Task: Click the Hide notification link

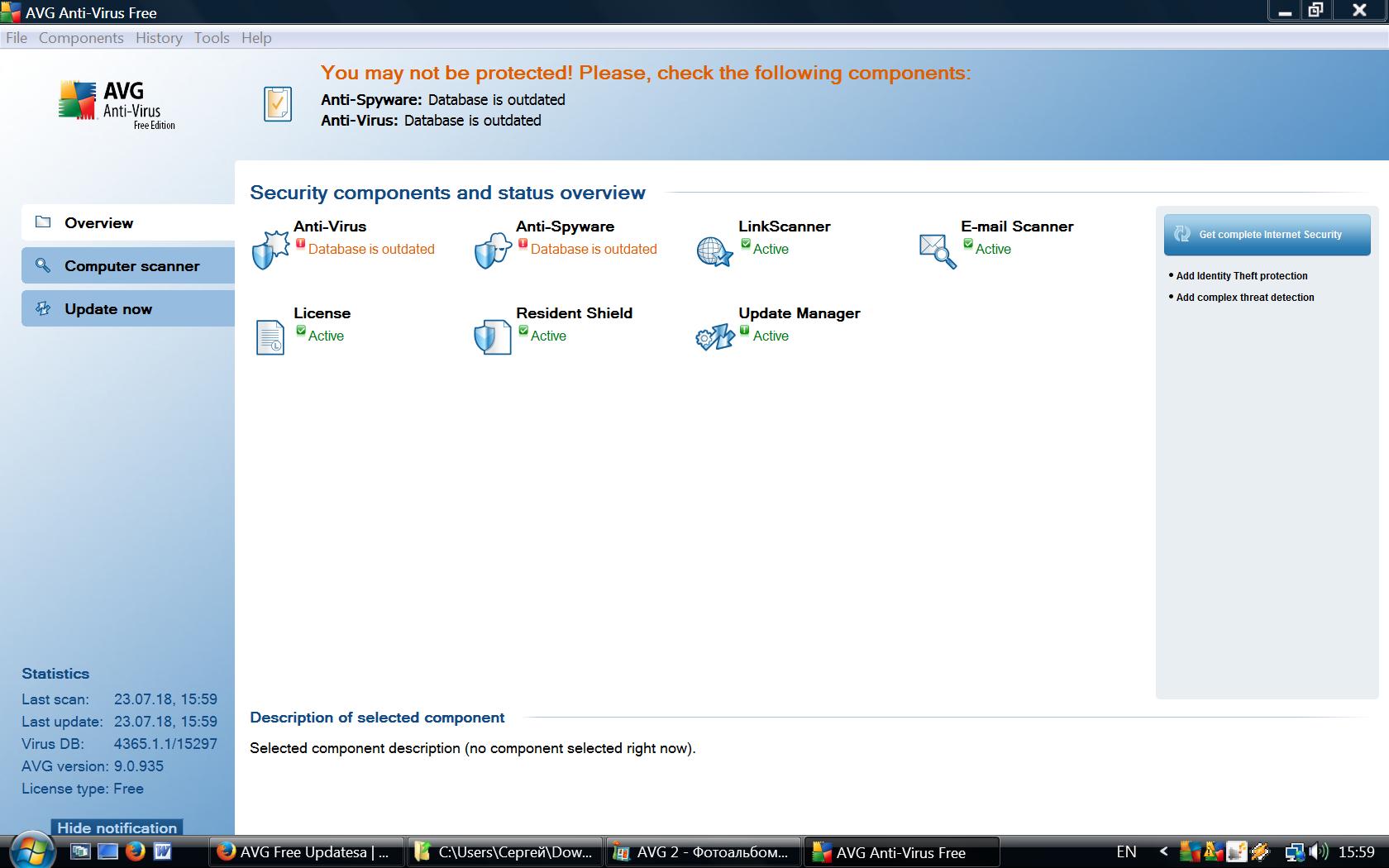Action: [x=117, y=827]
